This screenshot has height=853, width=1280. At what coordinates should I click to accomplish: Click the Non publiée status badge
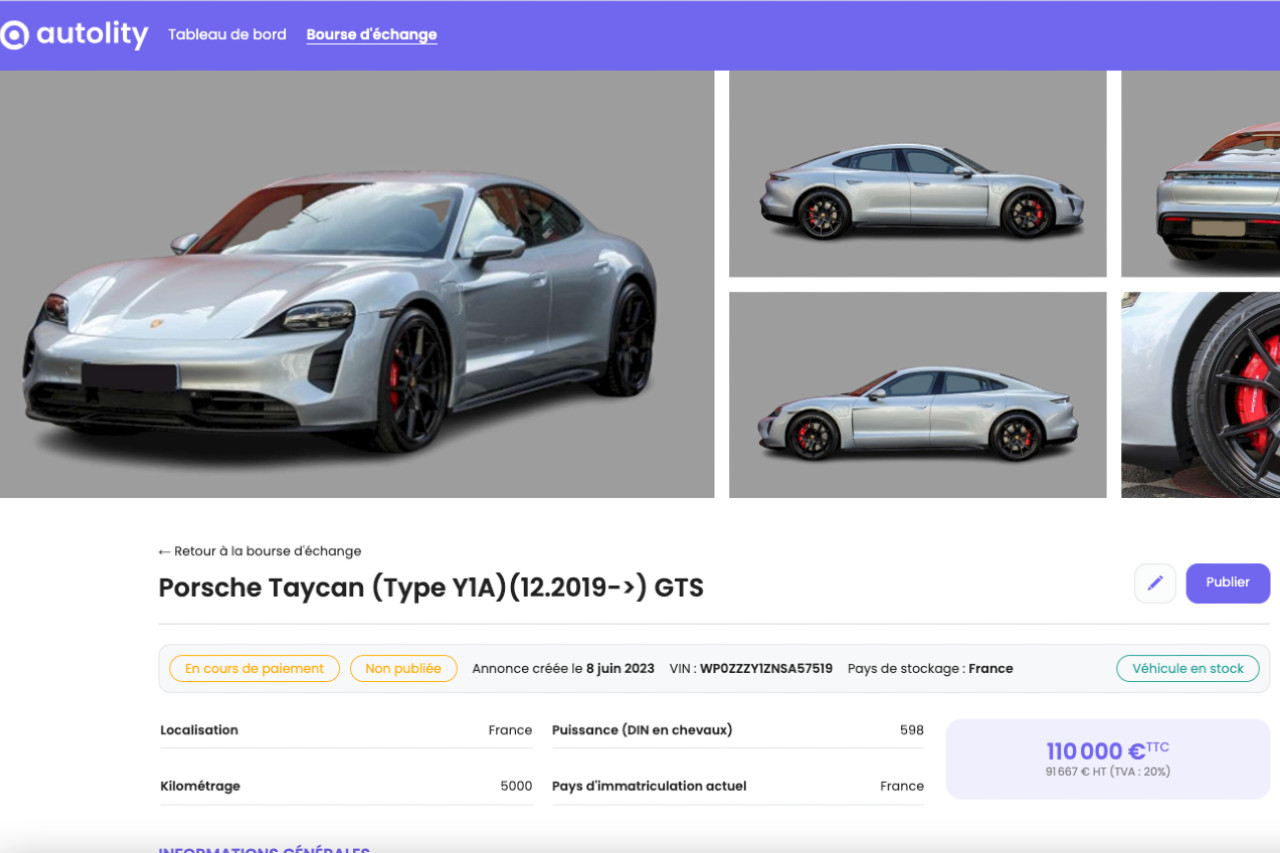403,669
